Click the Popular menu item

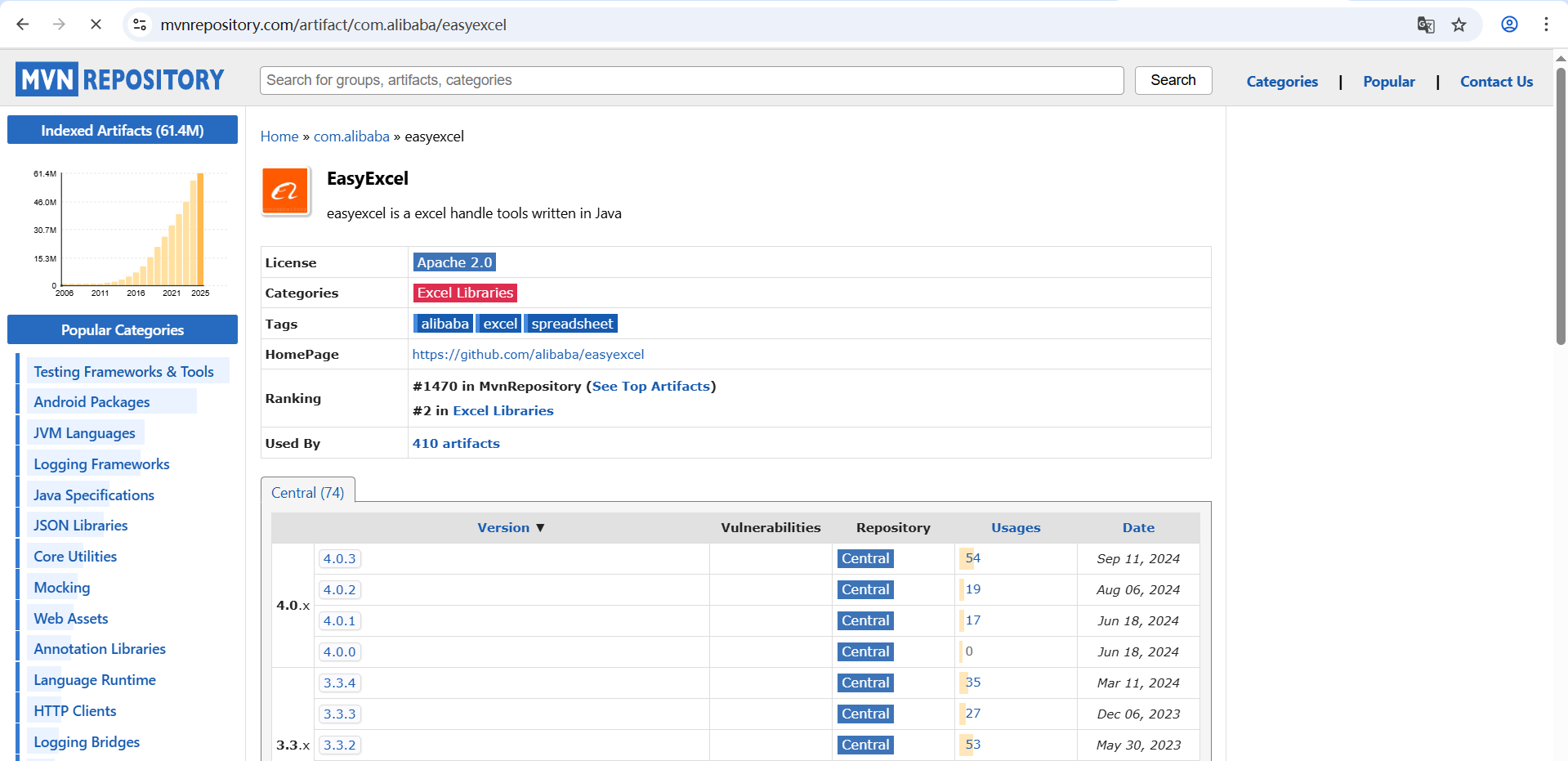(1388, 81)
